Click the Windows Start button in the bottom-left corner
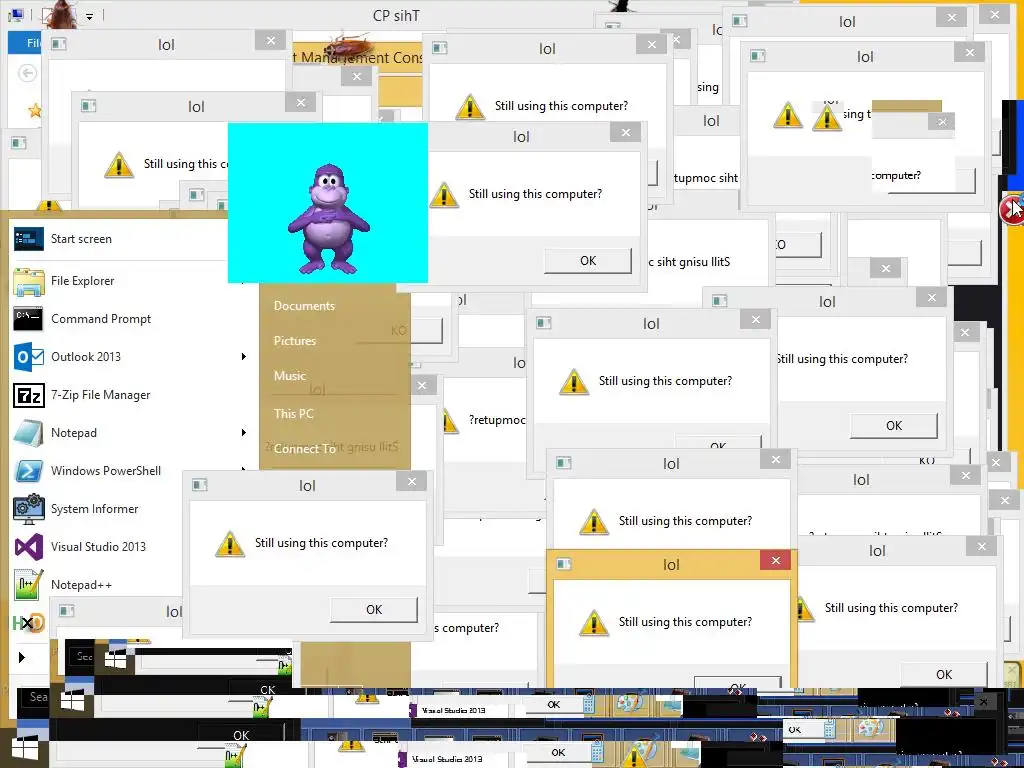 click(x=24, y=748)
